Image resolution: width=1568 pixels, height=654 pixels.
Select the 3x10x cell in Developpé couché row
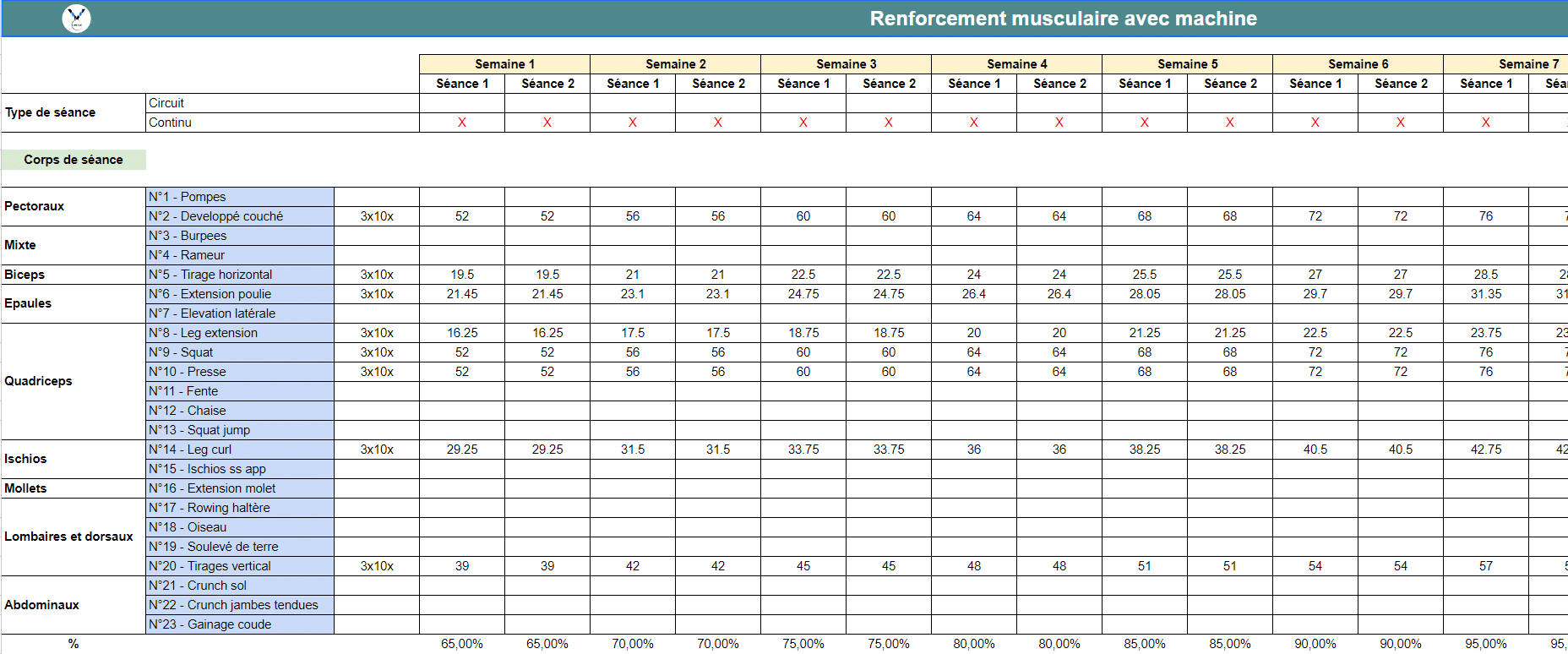click(x=377, y=216)
